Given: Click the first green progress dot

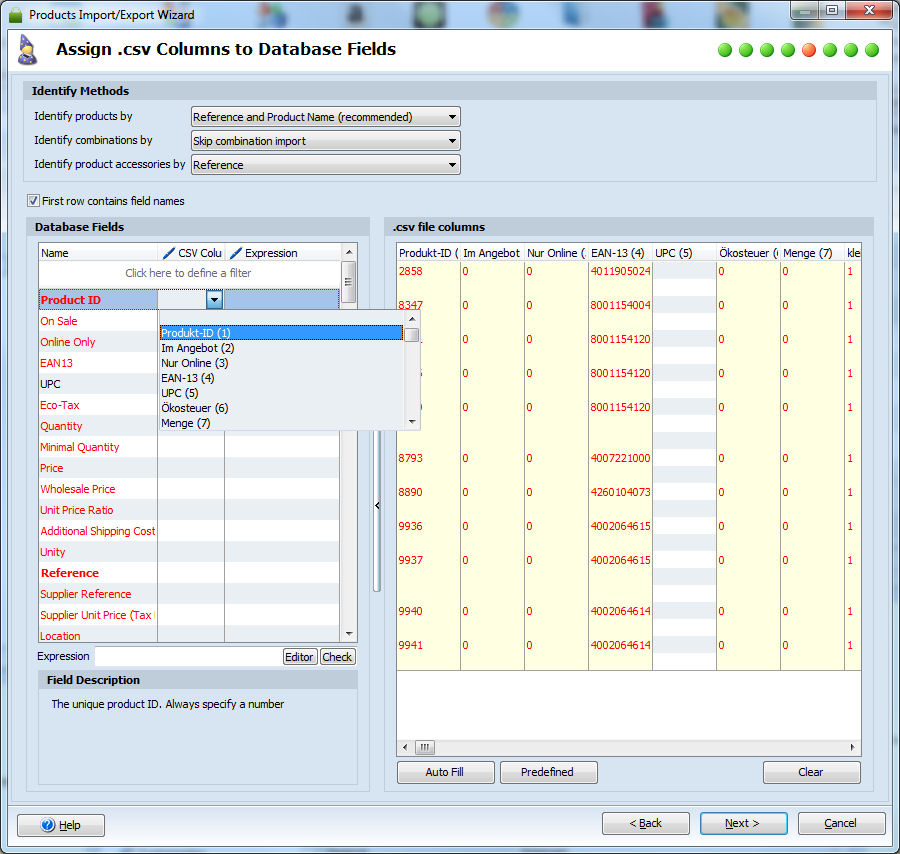Looking at the screenshot, I should [725, 50].
